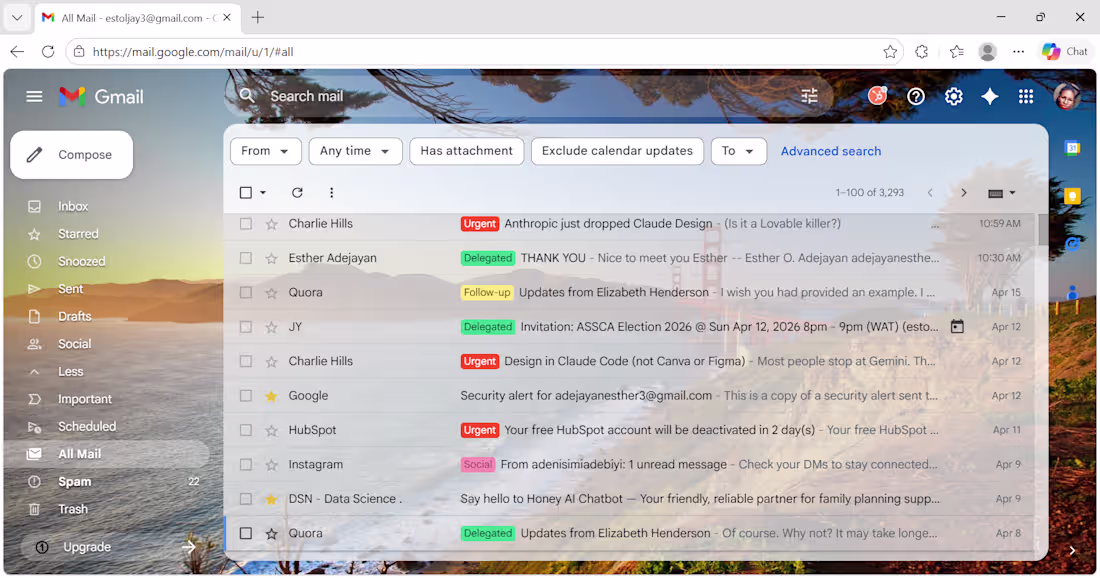Click the calendar invite icon on JY email

[958, 326]
